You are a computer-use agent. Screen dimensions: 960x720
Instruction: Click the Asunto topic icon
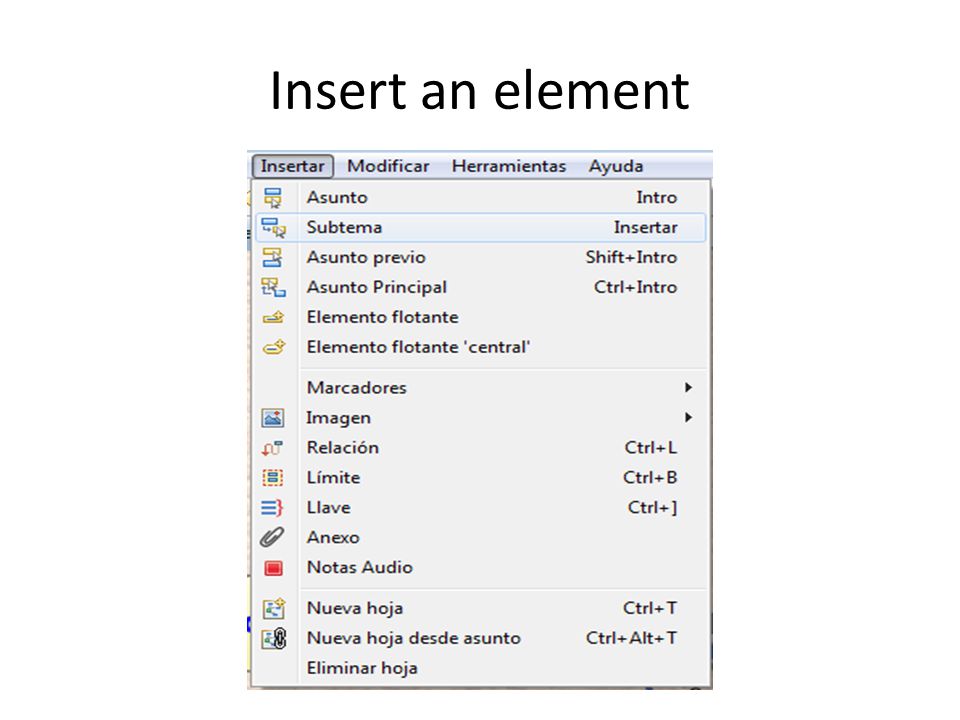coord(272,198)
